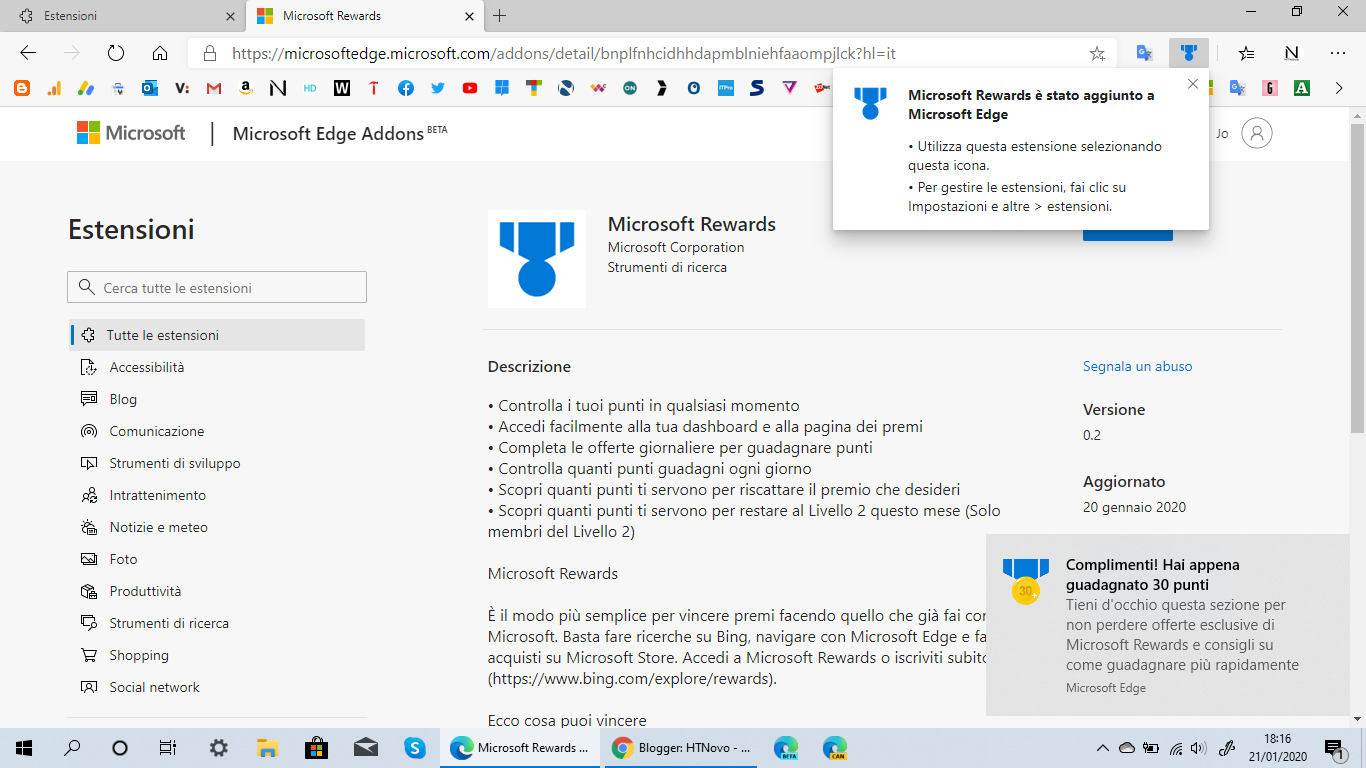1366x768 pixels.
Task: Open the Twitter bookmark icon
Action: 438,88
